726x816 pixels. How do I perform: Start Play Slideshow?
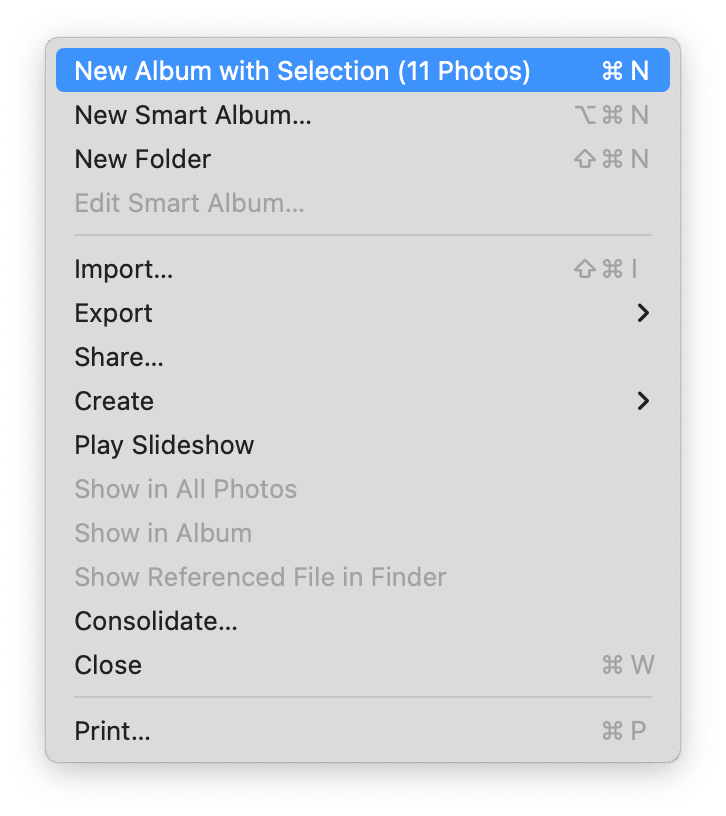pos(164,445)
